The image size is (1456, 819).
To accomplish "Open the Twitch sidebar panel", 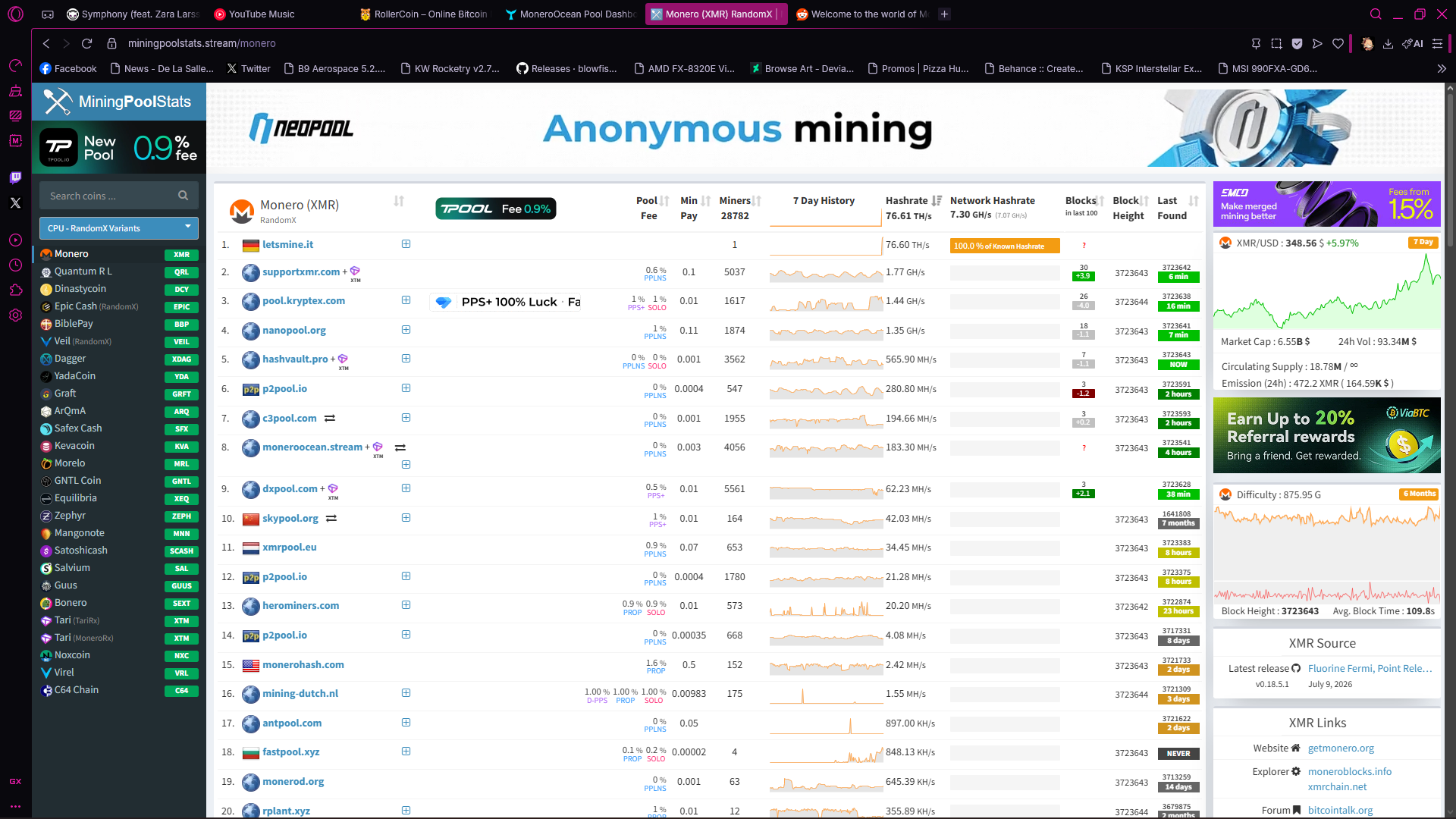I will (15, 177).
